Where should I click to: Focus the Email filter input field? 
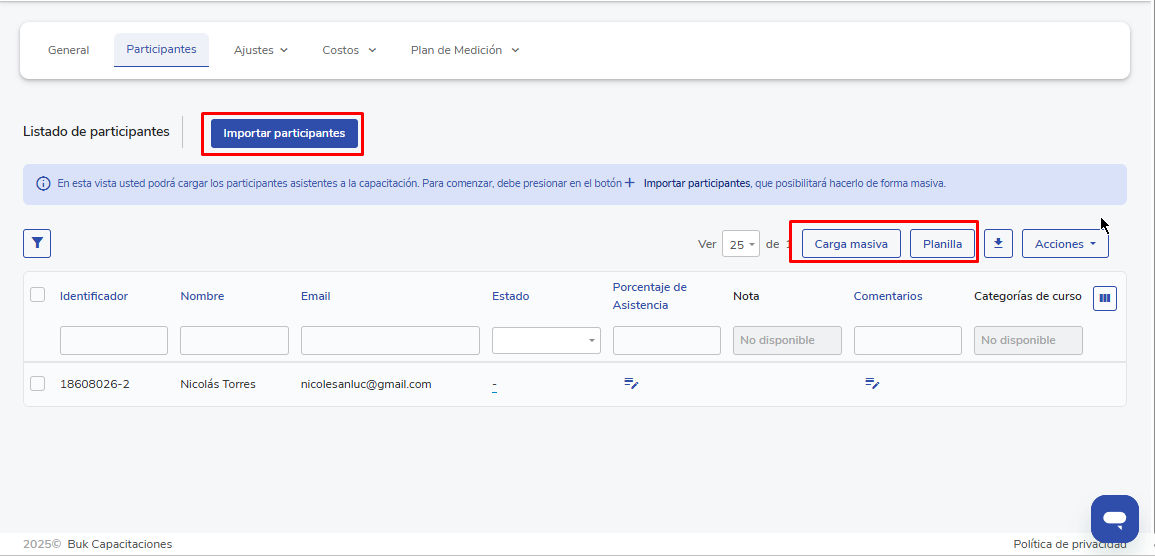coord(390,340)
